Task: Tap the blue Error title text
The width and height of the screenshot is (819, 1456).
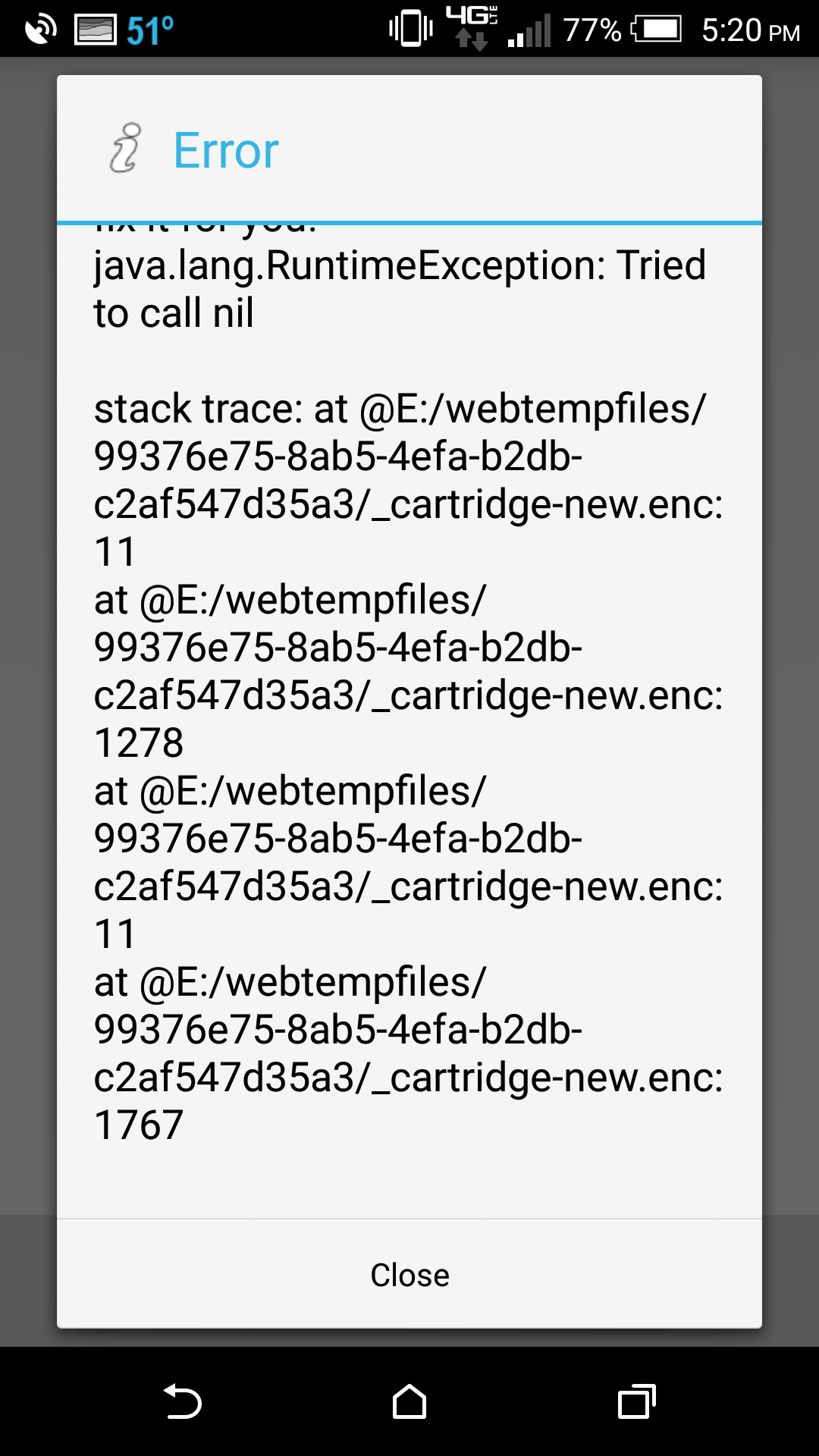Action: click(x=226, y=150)
